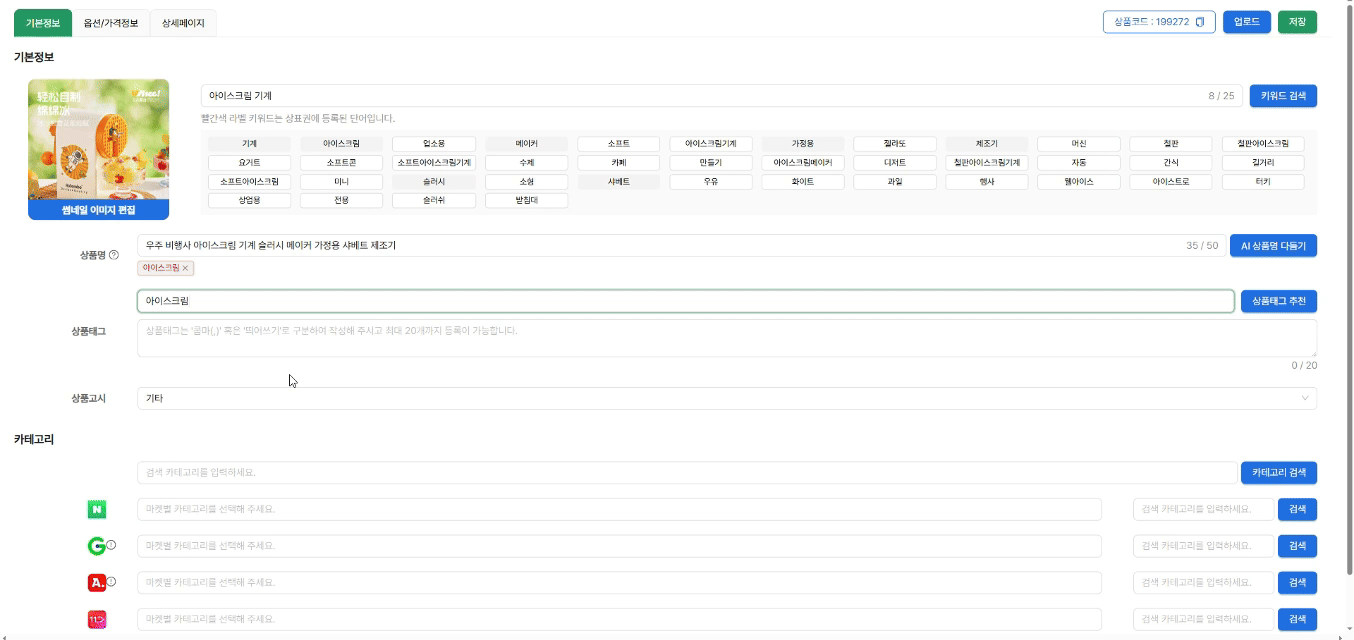Click the Gmarket logo icon
The image size is (1354, 640).
(x=96, y=546)
